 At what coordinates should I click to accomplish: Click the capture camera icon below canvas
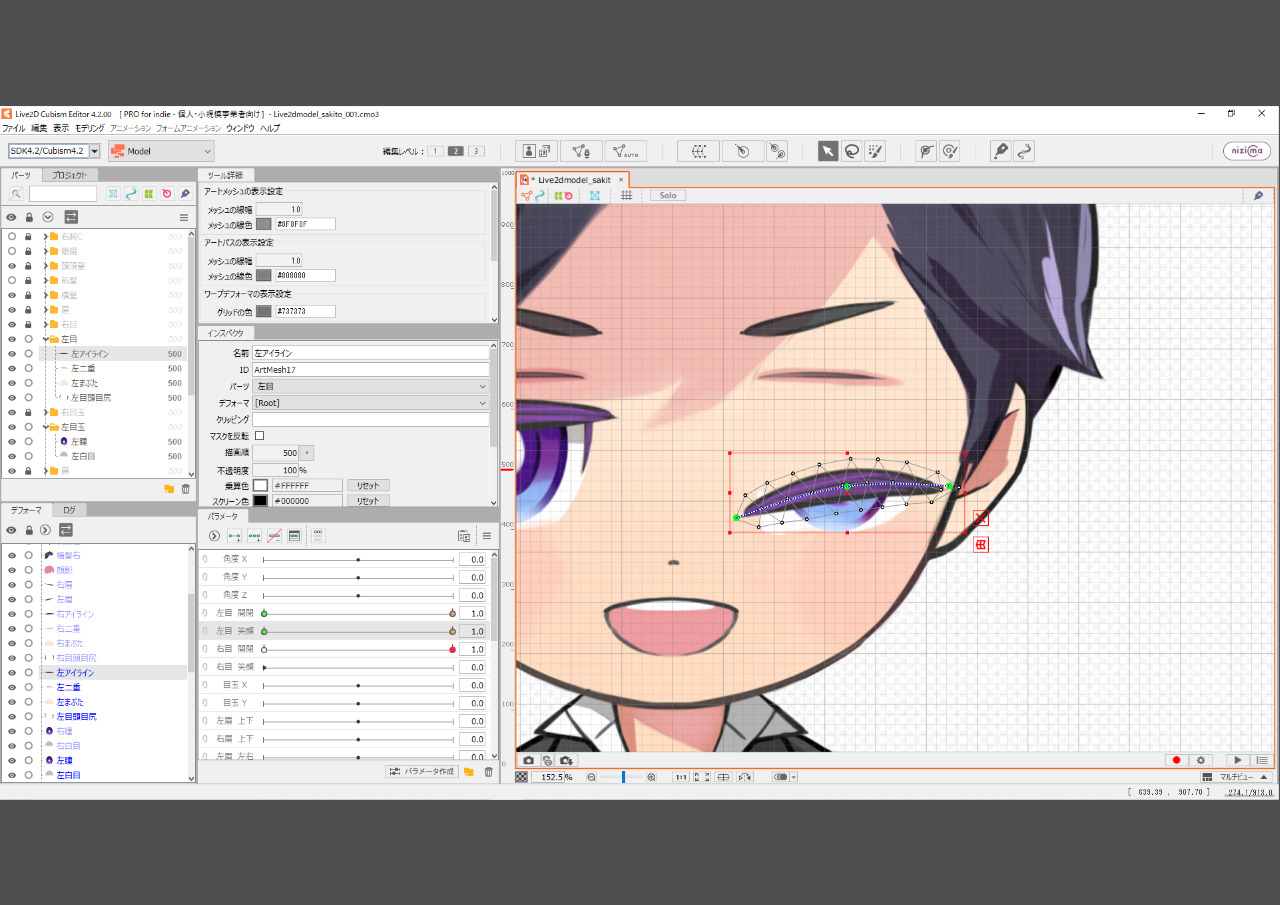tap(529, 760)
